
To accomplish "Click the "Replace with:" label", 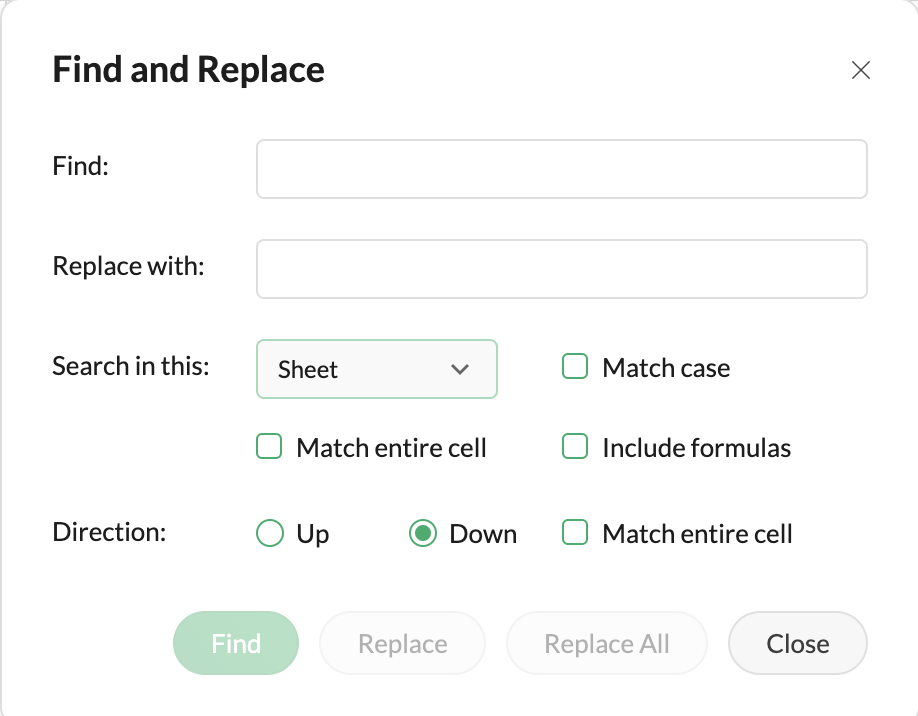I will pos(128,266).
